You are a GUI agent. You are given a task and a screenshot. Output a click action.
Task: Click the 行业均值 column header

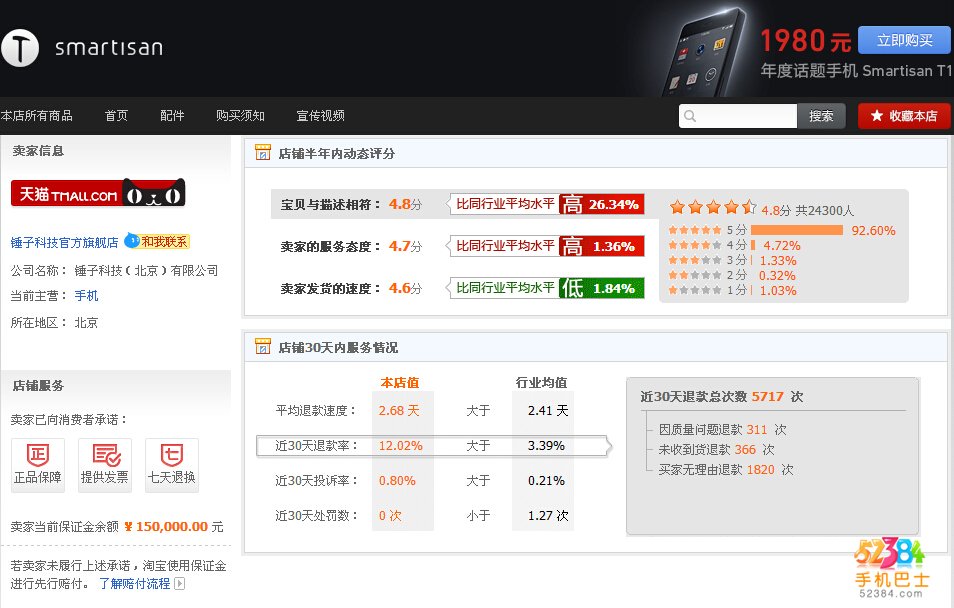[541, 382]
